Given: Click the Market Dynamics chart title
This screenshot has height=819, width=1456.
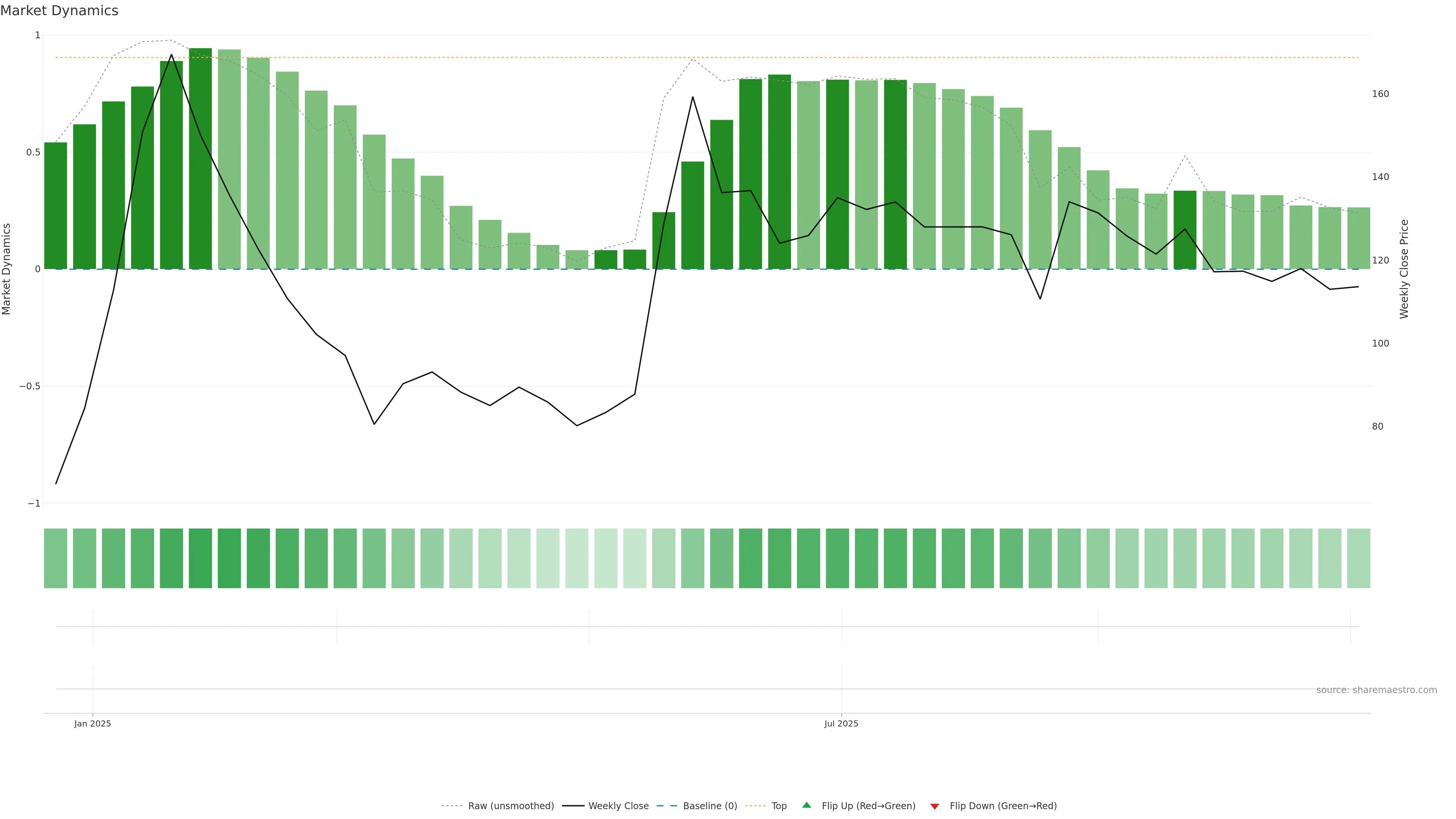Looking at the screenshot, I should [x=60, y=11].
